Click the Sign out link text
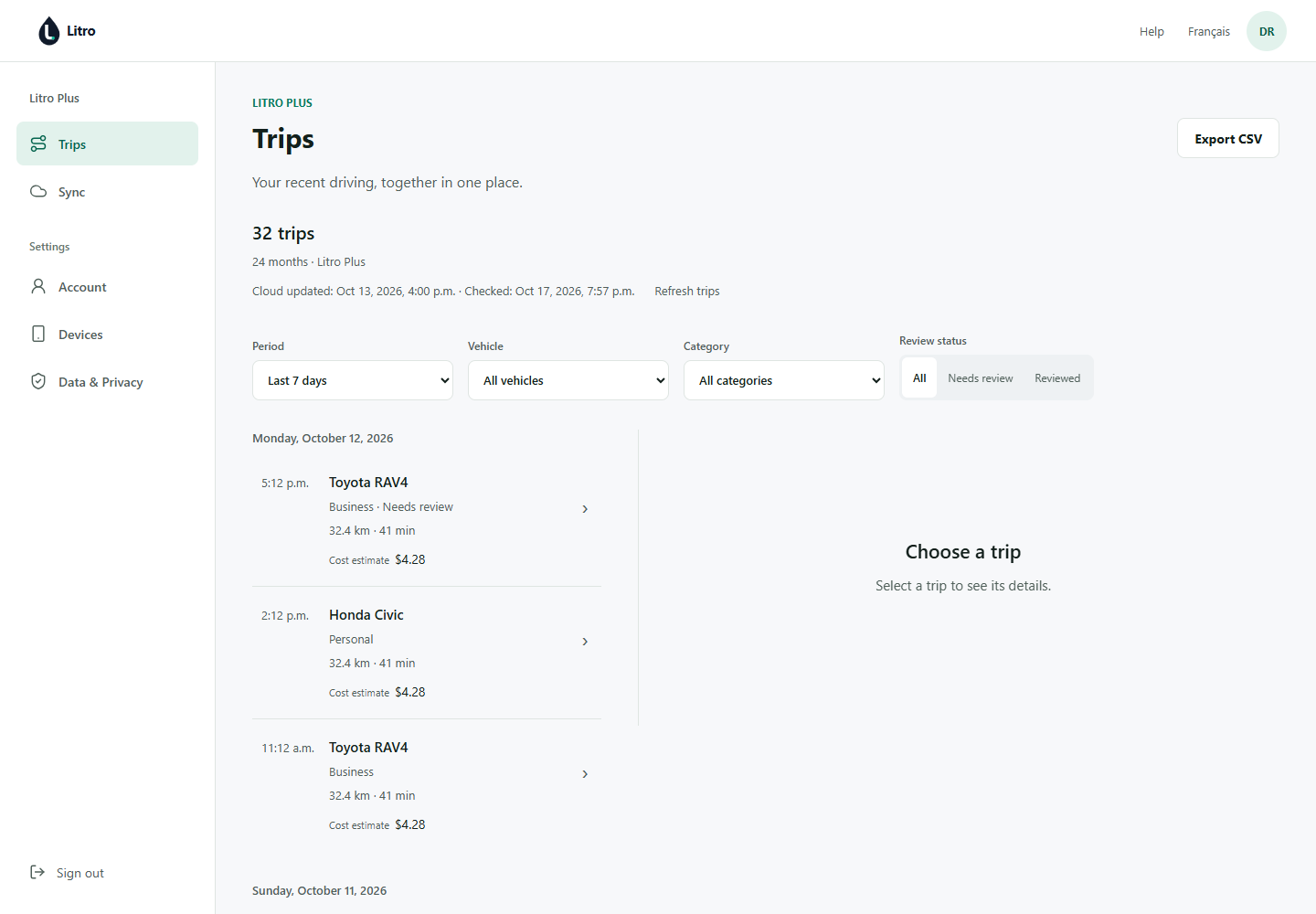The height and width of the screenshot is (914, 1316). point(80,873)
